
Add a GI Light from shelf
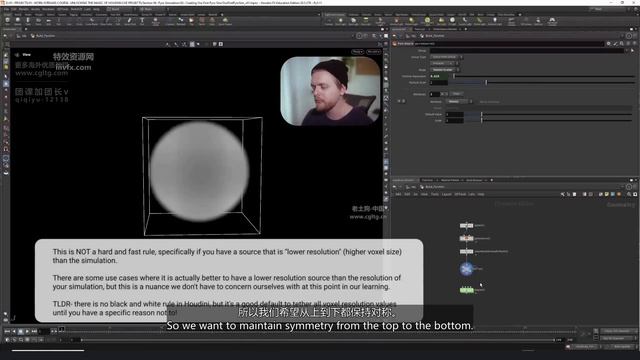pyautogui.click(x=452, y=21)
